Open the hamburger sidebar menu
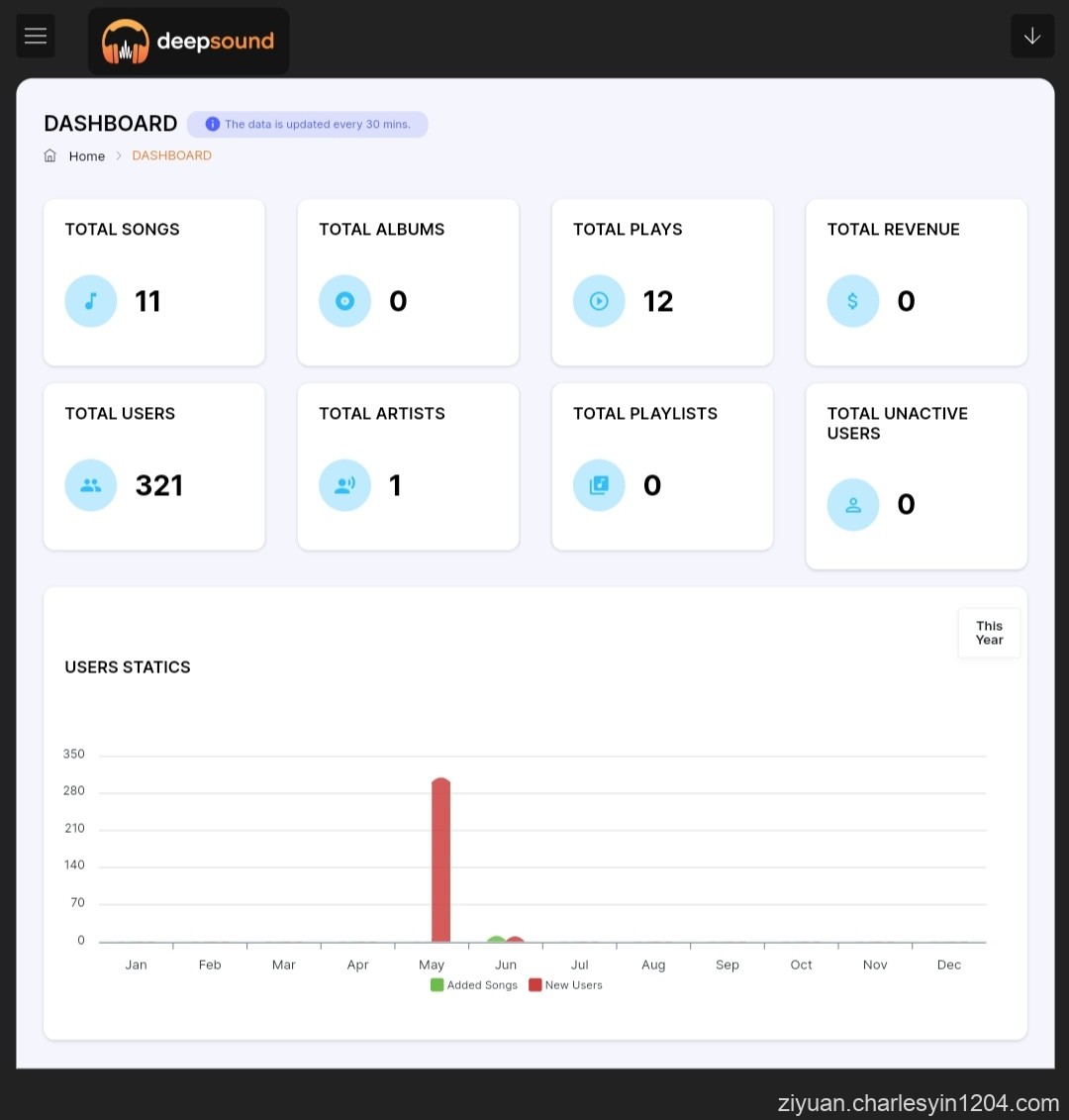 36,37
